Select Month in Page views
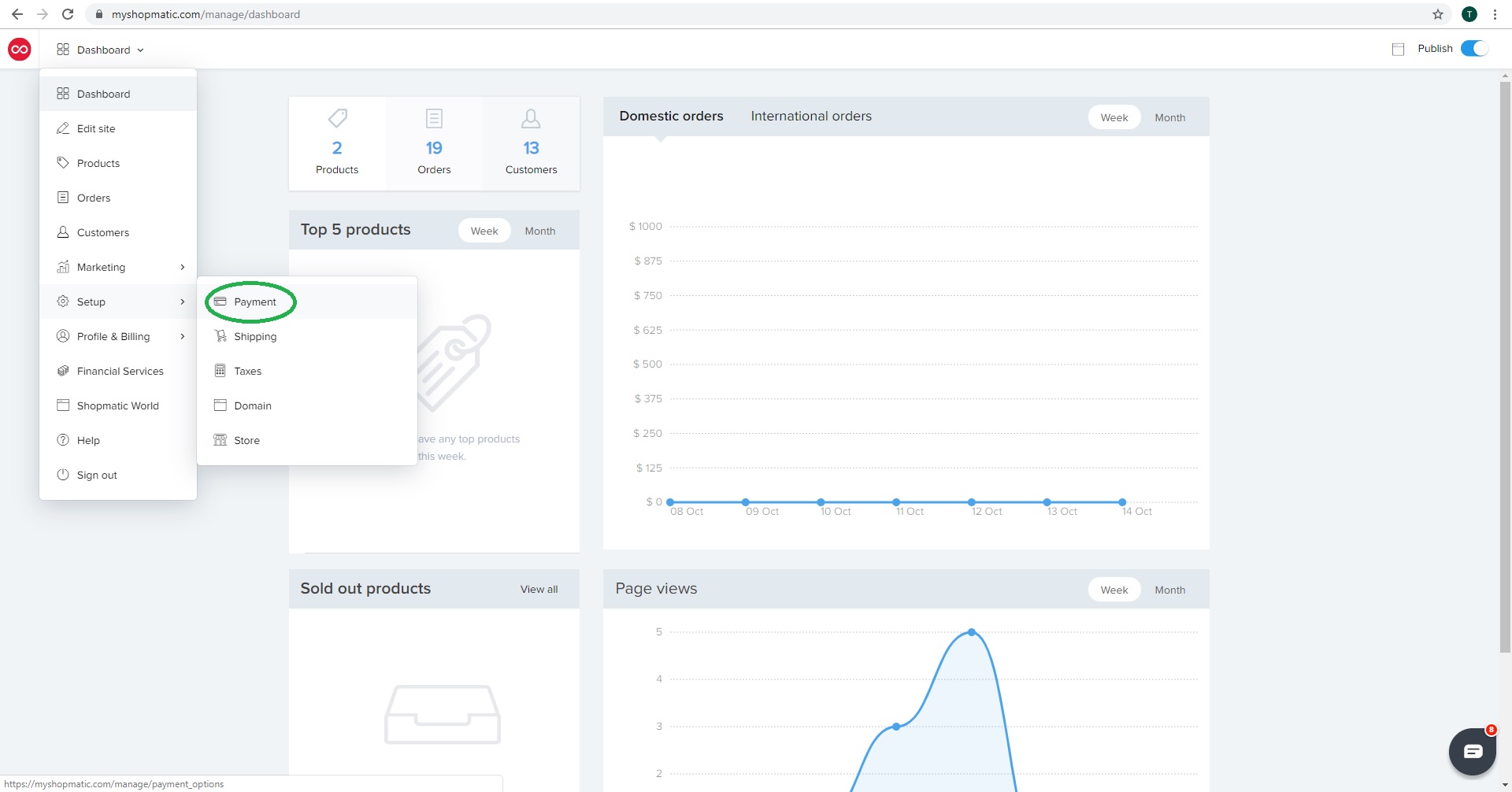Image resolution: width=1512 pixels, height=792 pixels. tap(1170, 590)
